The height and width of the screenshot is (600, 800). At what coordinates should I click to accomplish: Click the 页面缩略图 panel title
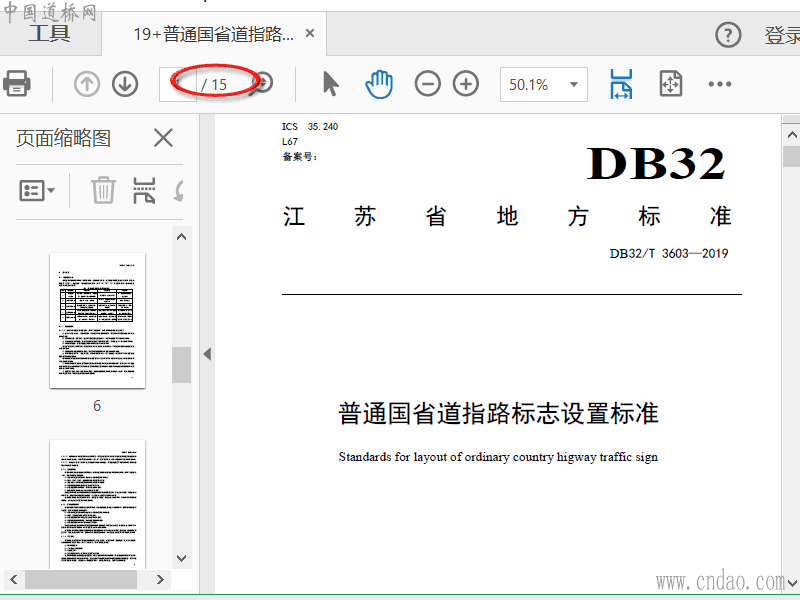[x=63, y=138]
